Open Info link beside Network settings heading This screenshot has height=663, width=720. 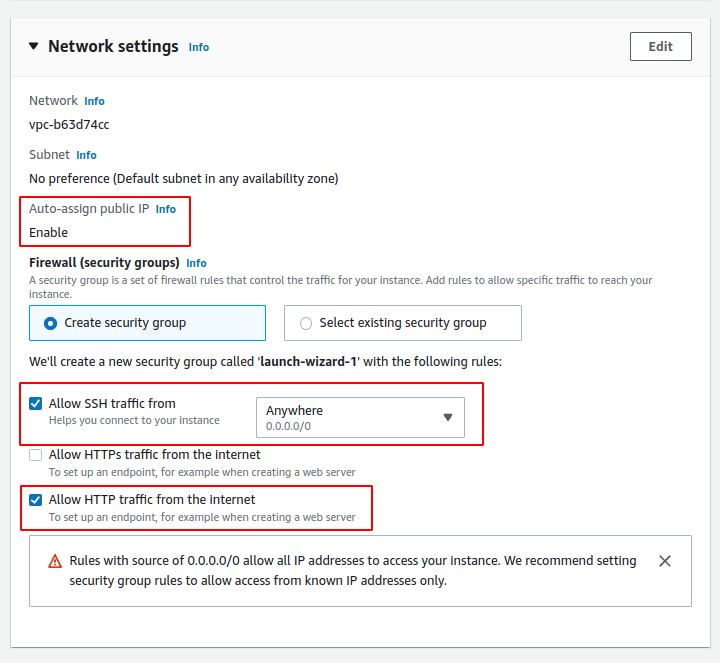coord(199,47)
